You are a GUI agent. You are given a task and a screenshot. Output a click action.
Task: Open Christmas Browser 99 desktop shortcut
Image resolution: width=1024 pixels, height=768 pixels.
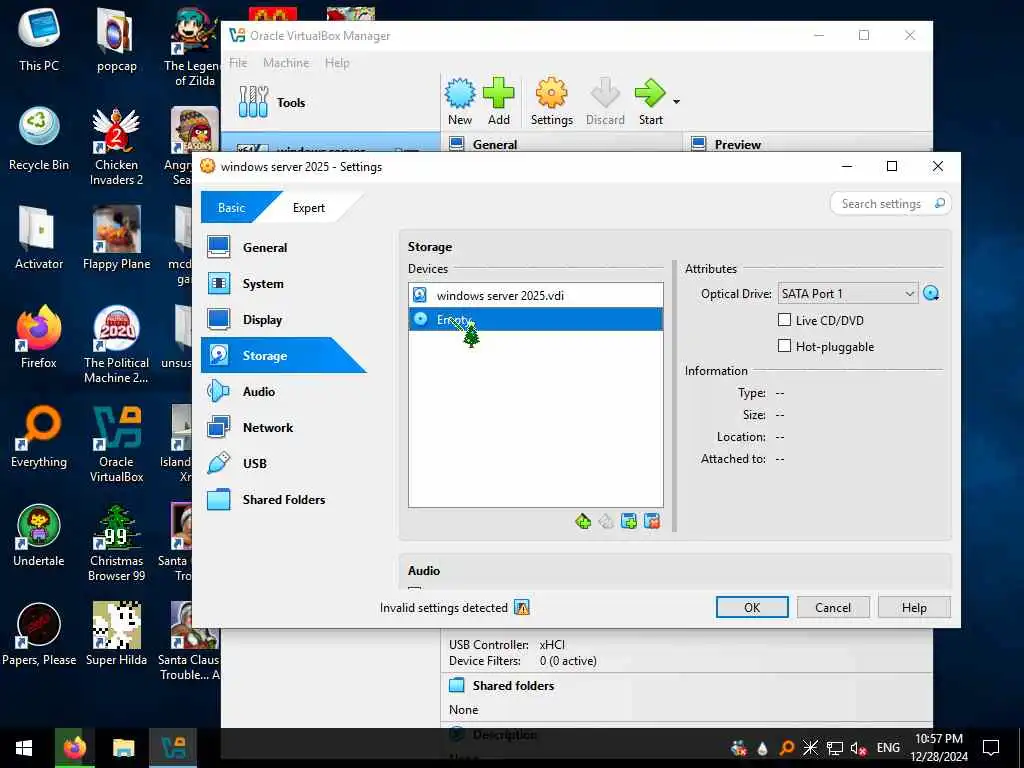tap(116, 543)
